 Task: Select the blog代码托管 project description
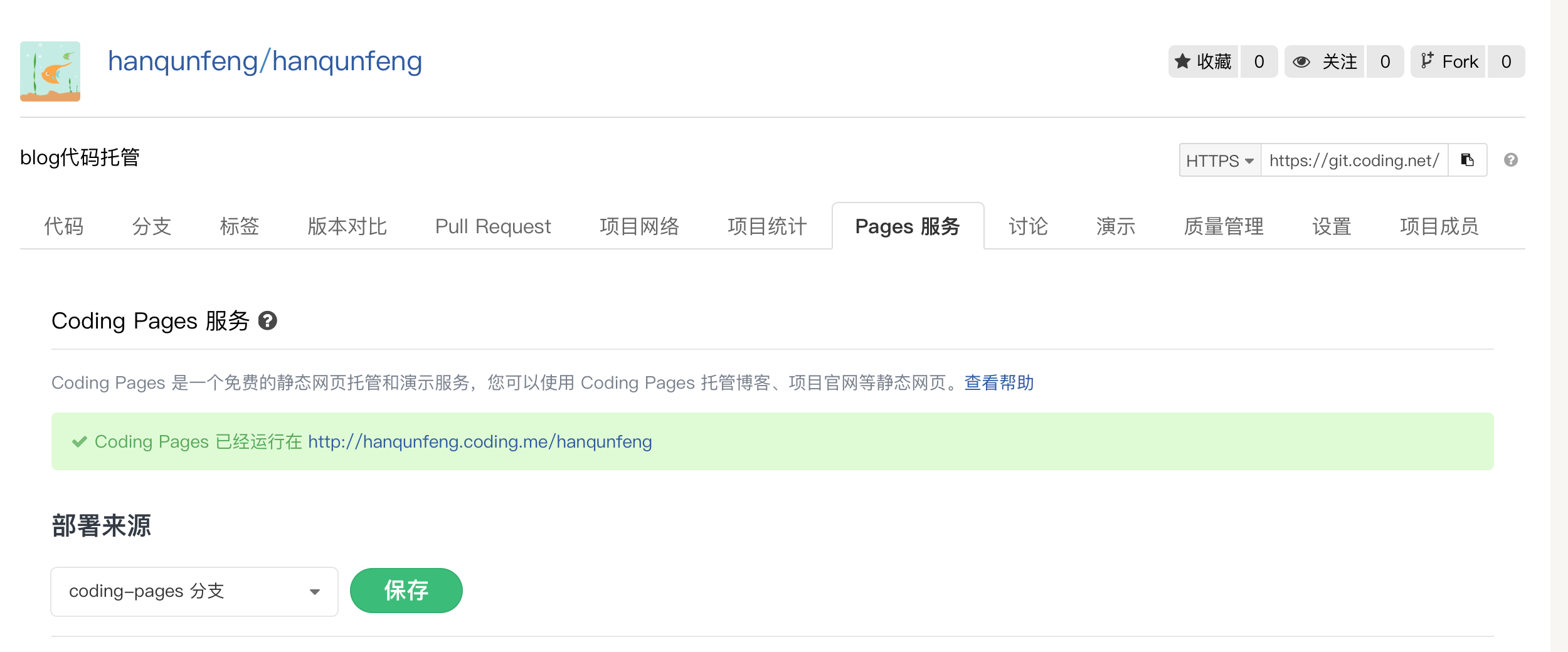80,157
